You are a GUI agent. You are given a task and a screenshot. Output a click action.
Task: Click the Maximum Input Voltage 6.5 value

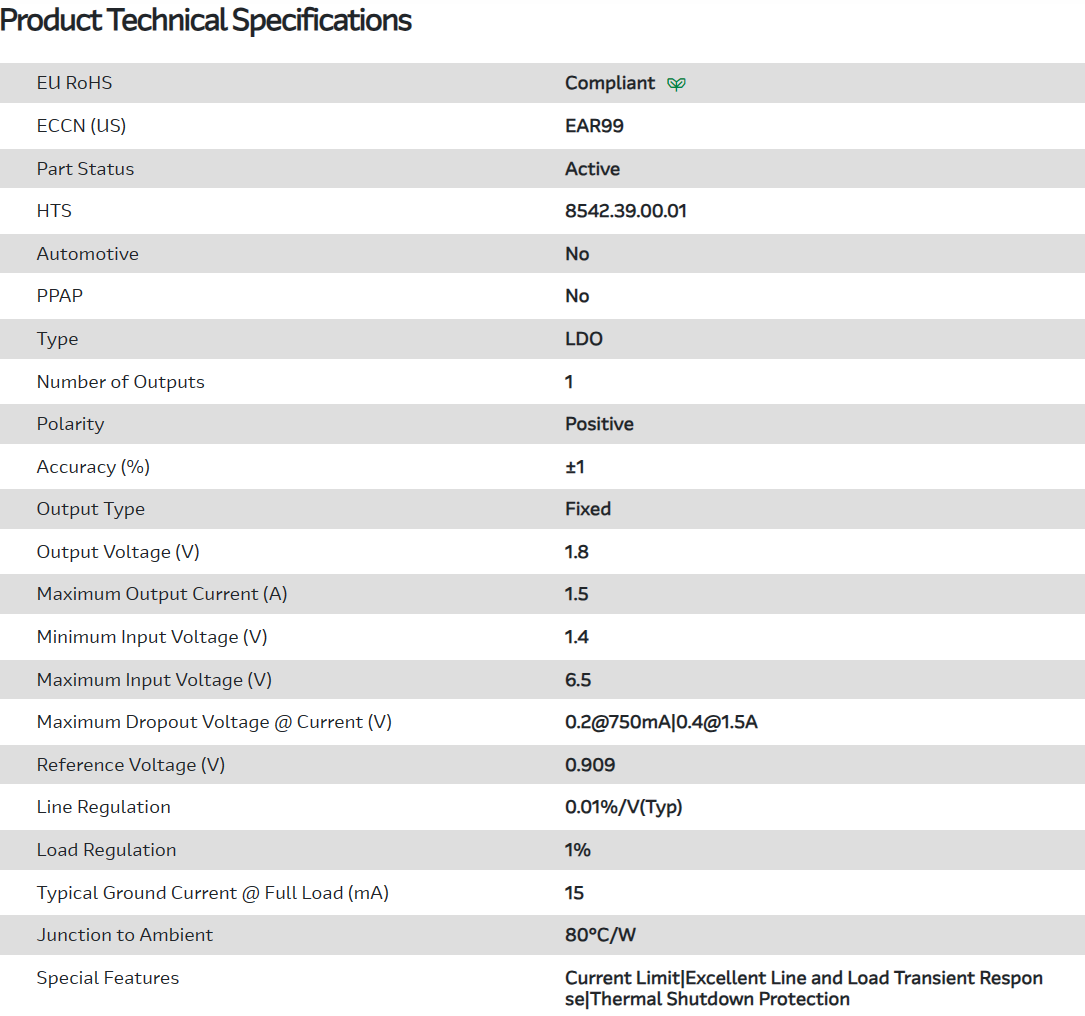coord(578,680)
